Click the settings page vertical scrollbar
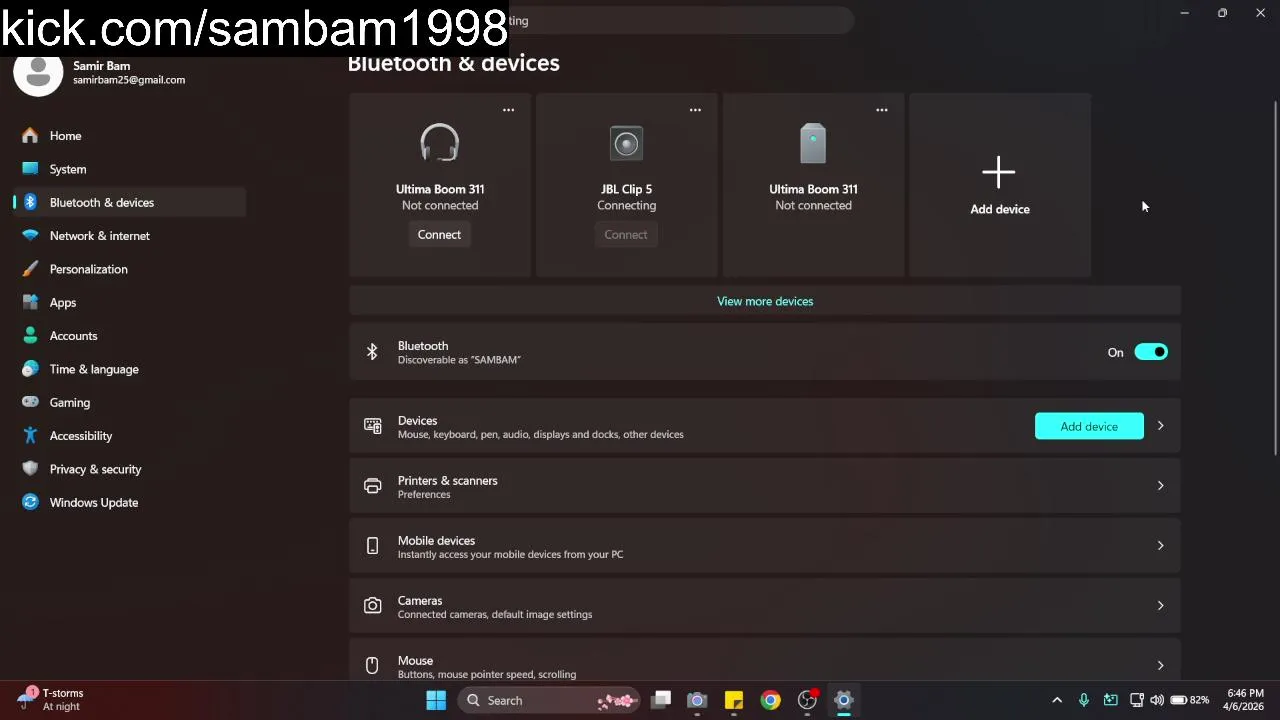1280x720 pixels. click(x=1274, y=277)
